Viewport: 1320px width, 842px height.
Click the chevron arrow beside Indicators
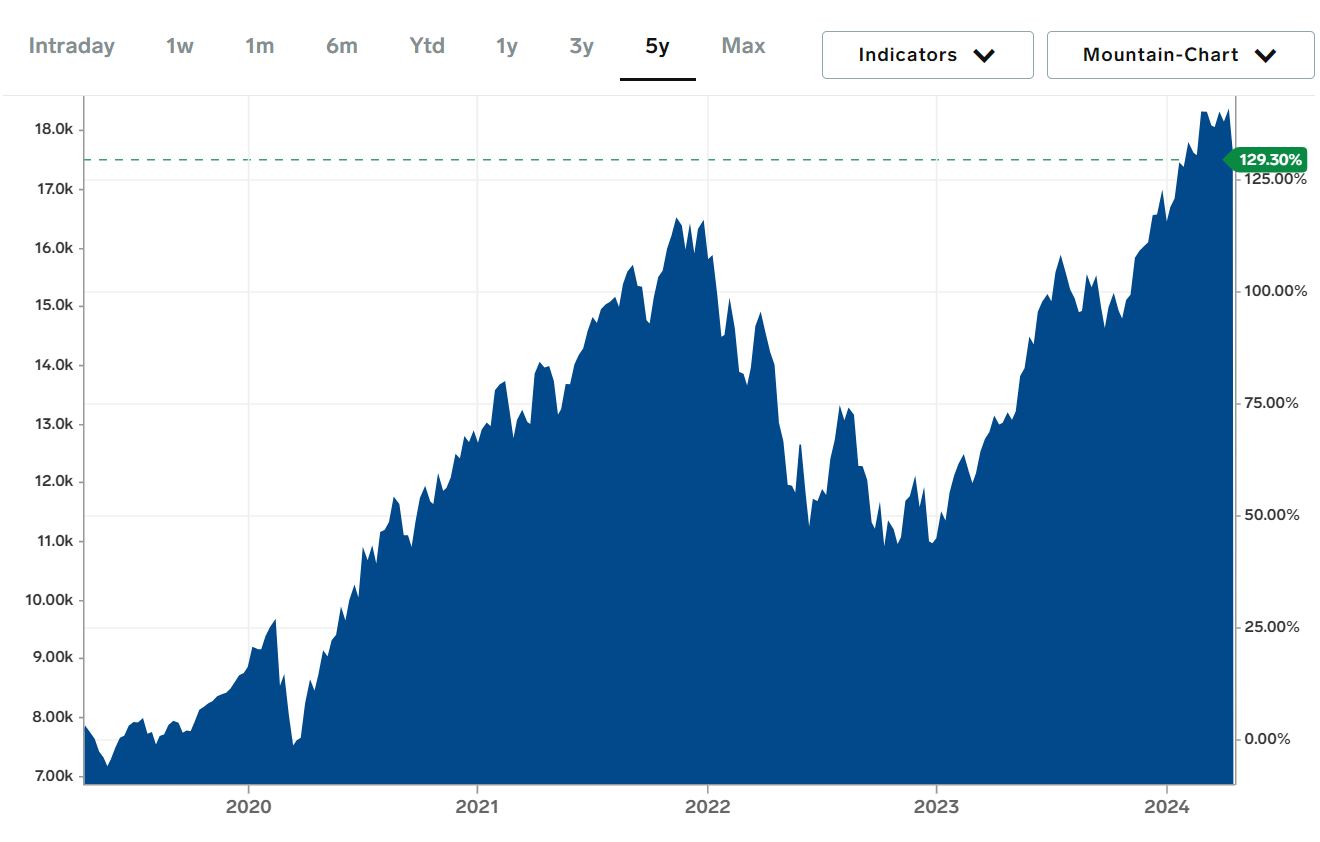click(x=984, y=56)
